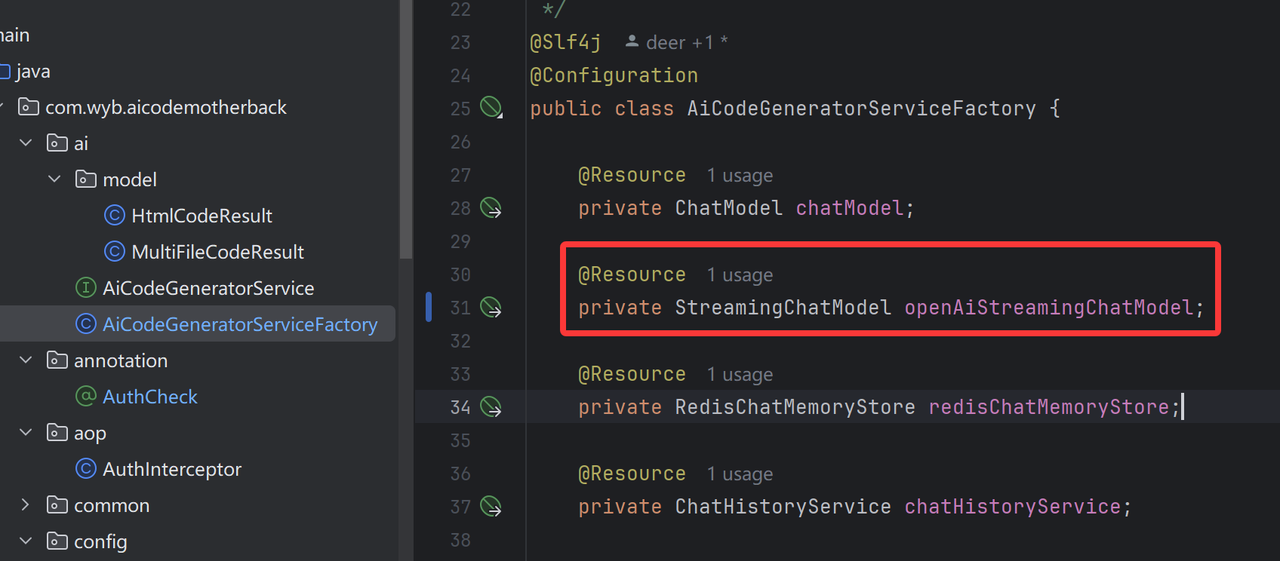Click the redisChatMemoryStore field name
Viewport: 1280px width, 561px height.
1049,407
